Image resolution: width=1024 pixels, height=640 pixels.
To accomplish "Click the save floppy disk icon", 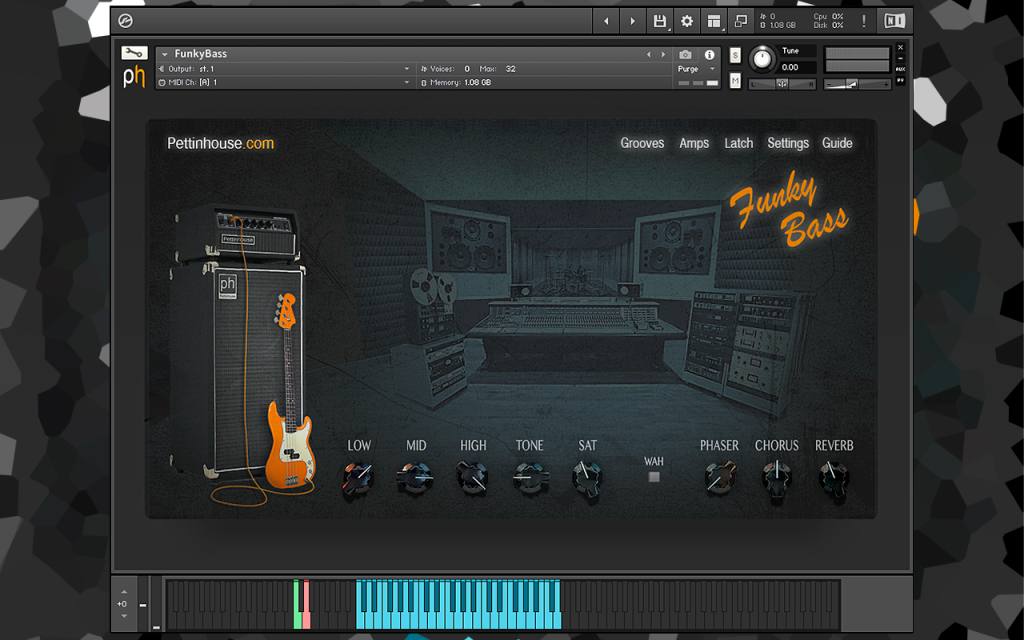I will tap(660, 21).
